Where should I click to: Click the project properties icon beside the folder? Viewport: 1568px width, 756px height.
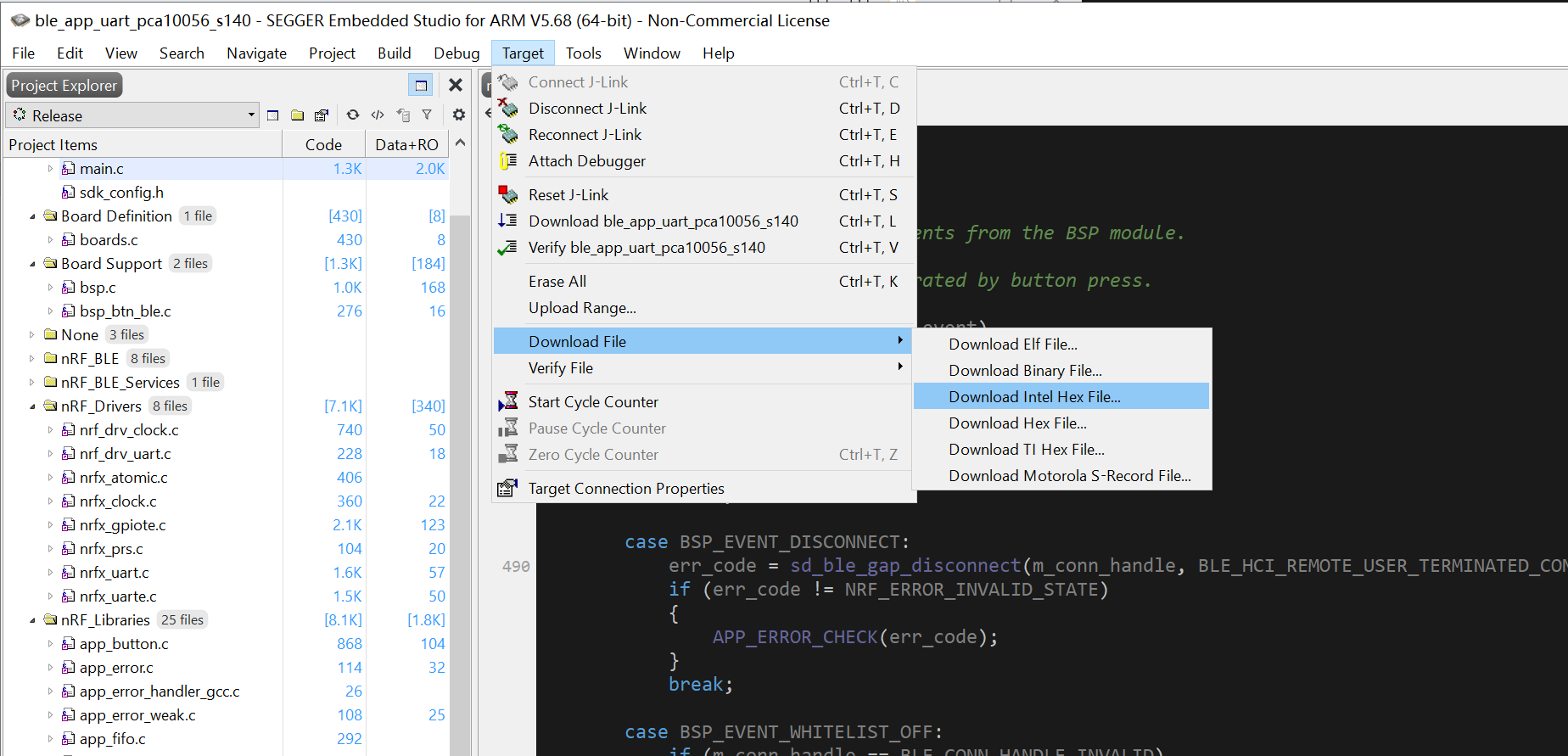(322, 115)
